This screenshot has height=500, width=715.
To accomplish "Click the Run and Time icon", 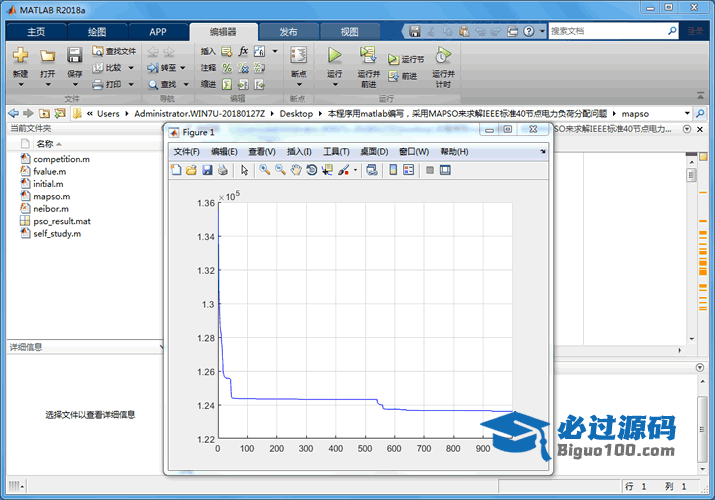I will tap(443, 55).
